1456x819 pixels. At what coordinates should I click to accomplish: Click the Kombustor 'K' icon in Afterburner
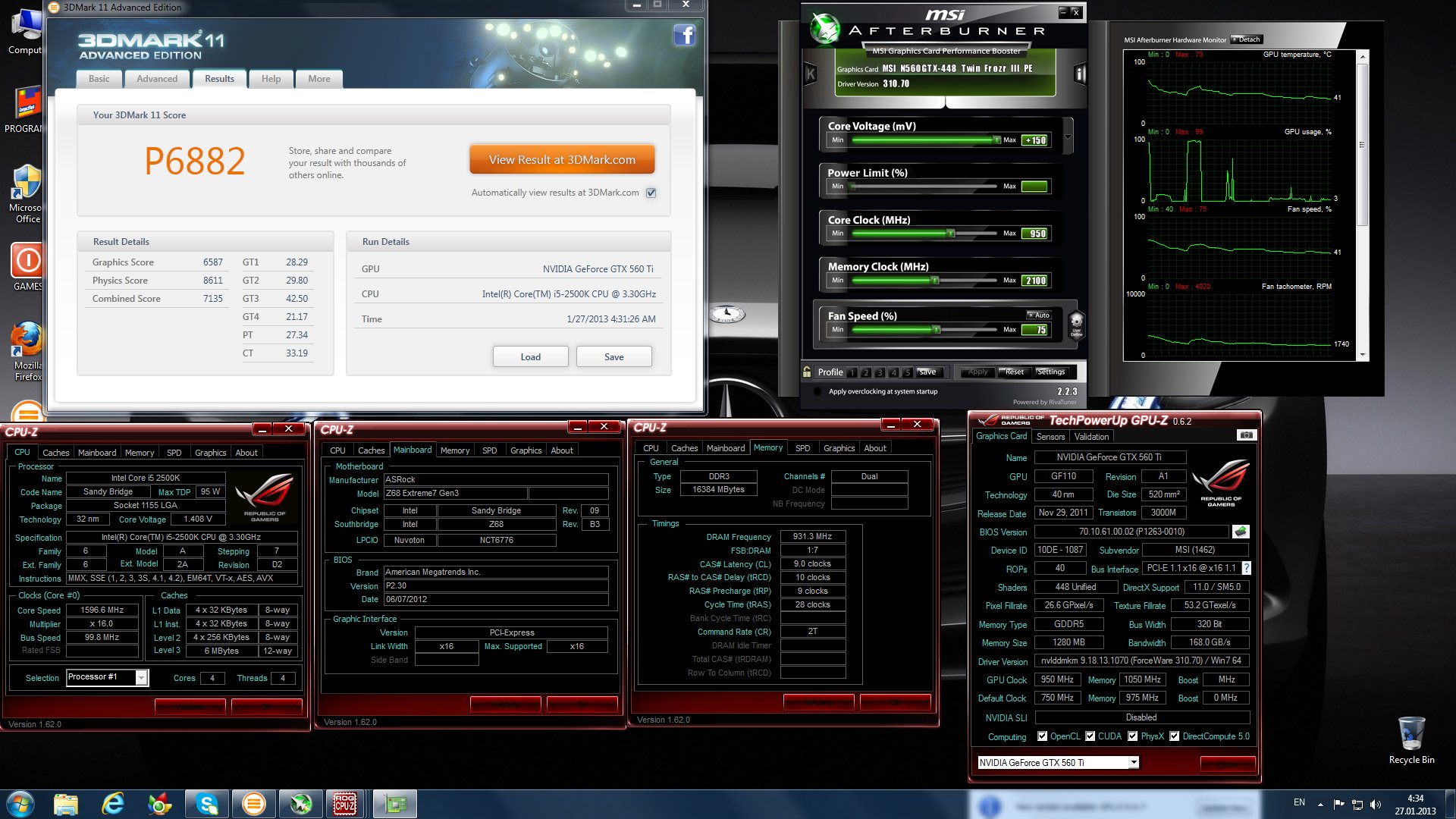(x=810, y=74)
